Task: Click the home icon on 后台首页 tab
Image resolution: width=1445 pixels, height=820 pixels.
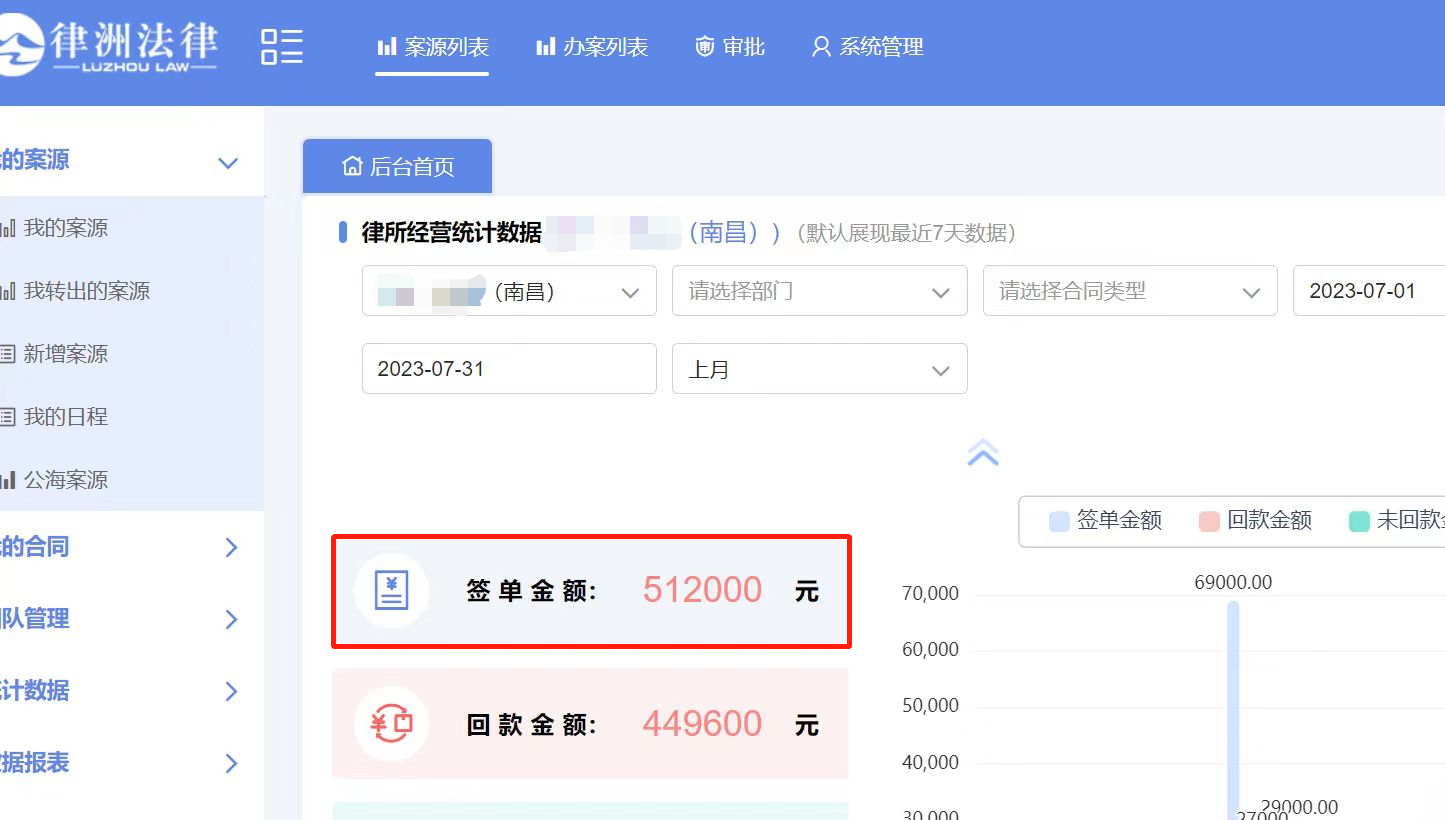Action: (352, 166)
